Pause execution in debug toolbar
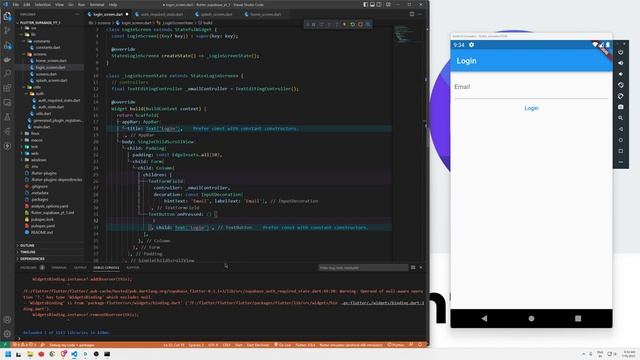Image resolution: width=640 pixels, height=360 pixels. 313,24
